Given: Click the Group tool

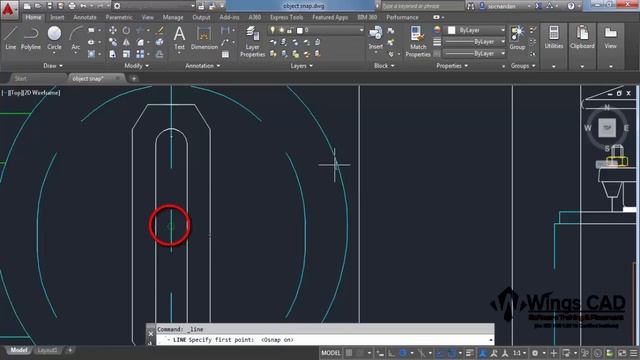Looking at the screenshot, I should tap(517, 38).
